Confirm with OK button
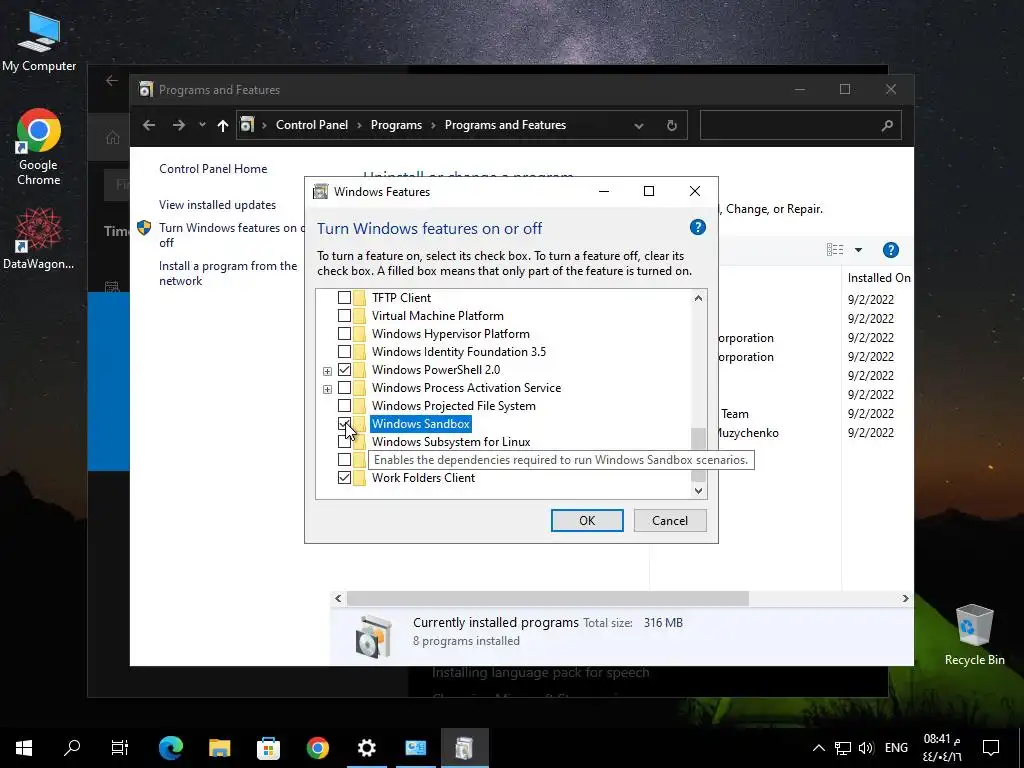The width and height of the screenshot is (1024, 768). tap(587, 520)
